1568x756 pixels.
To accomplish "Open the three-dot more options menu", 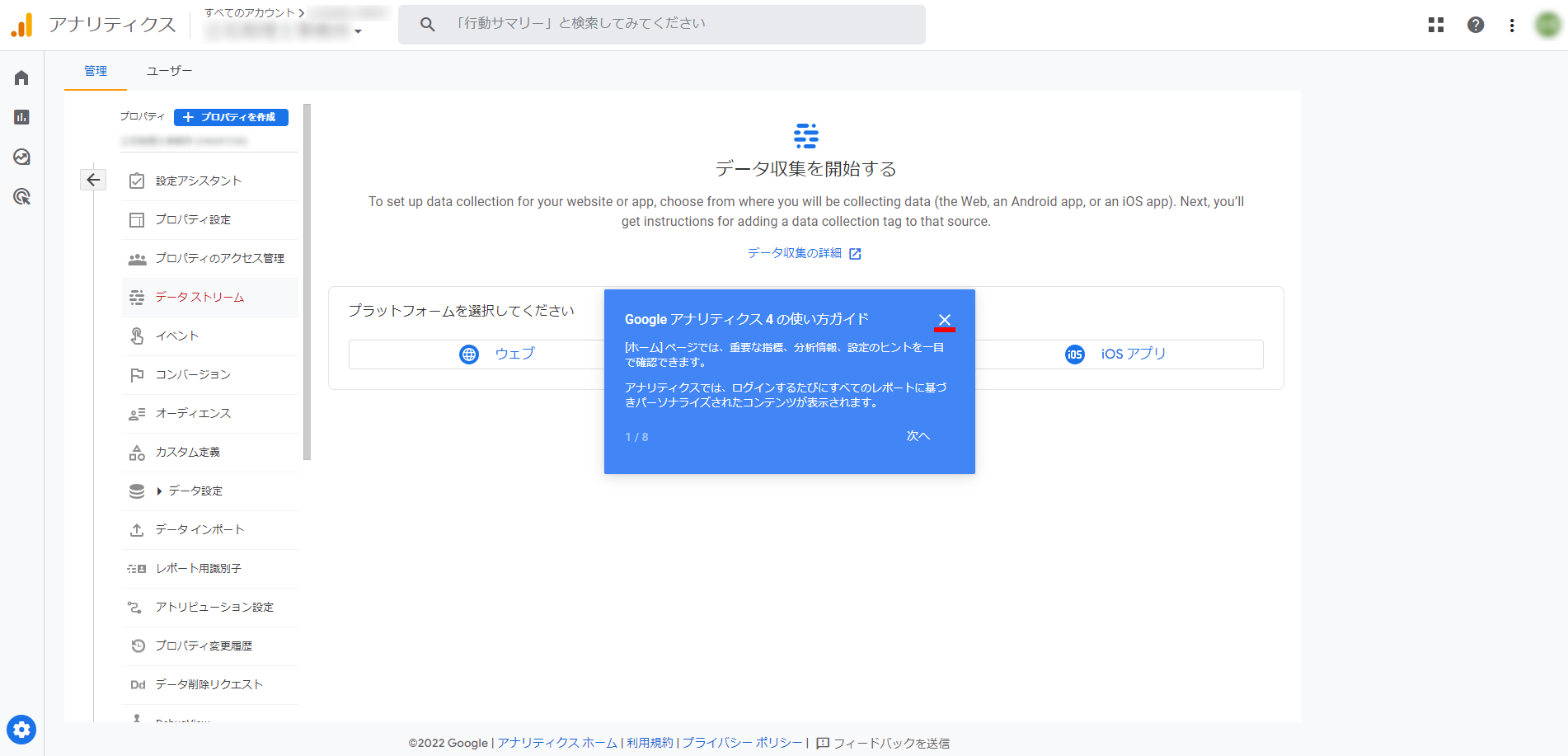I will (1512, 26).
